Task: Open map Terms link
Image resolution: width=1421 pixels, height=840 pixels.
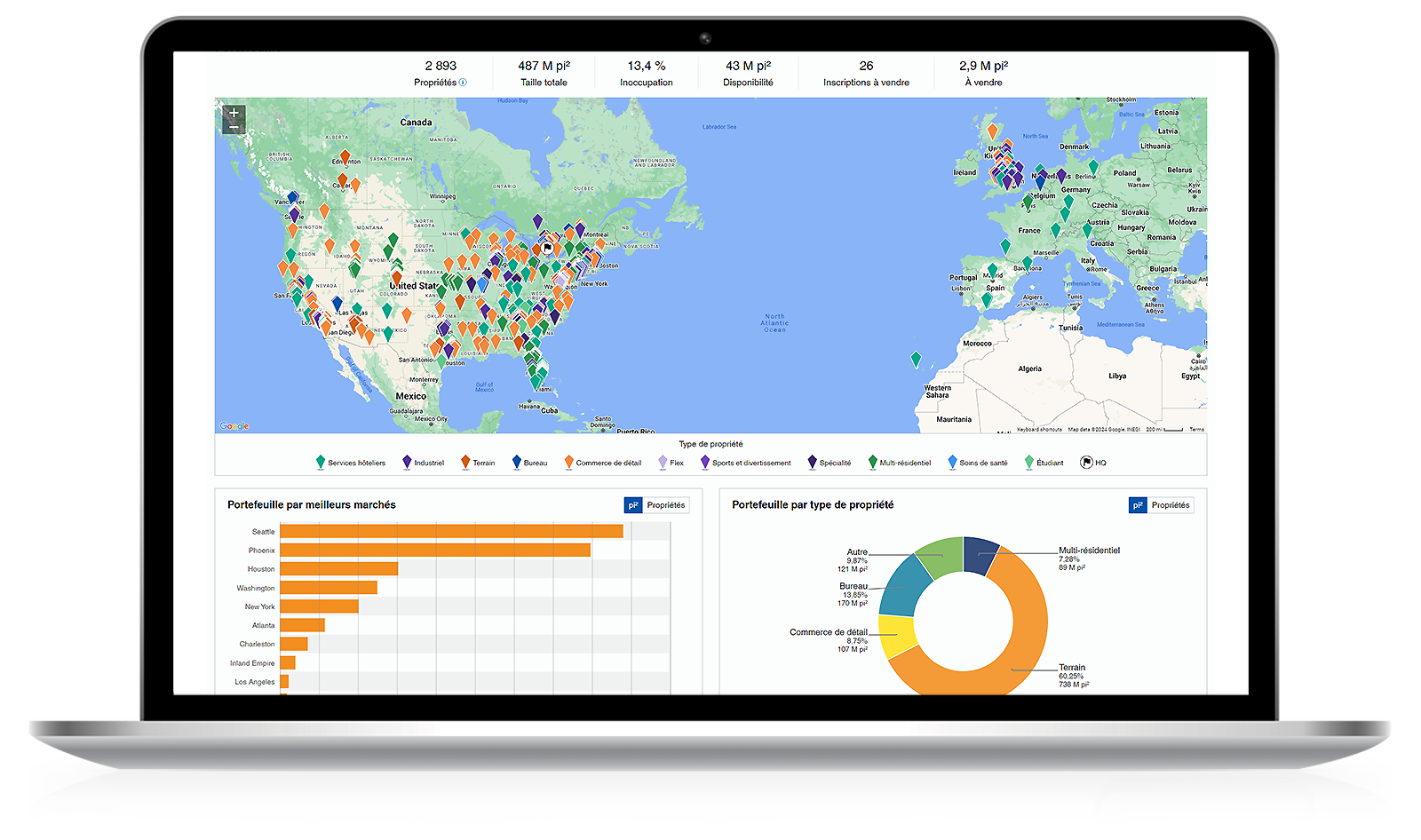Action: tap(1196, 430)
